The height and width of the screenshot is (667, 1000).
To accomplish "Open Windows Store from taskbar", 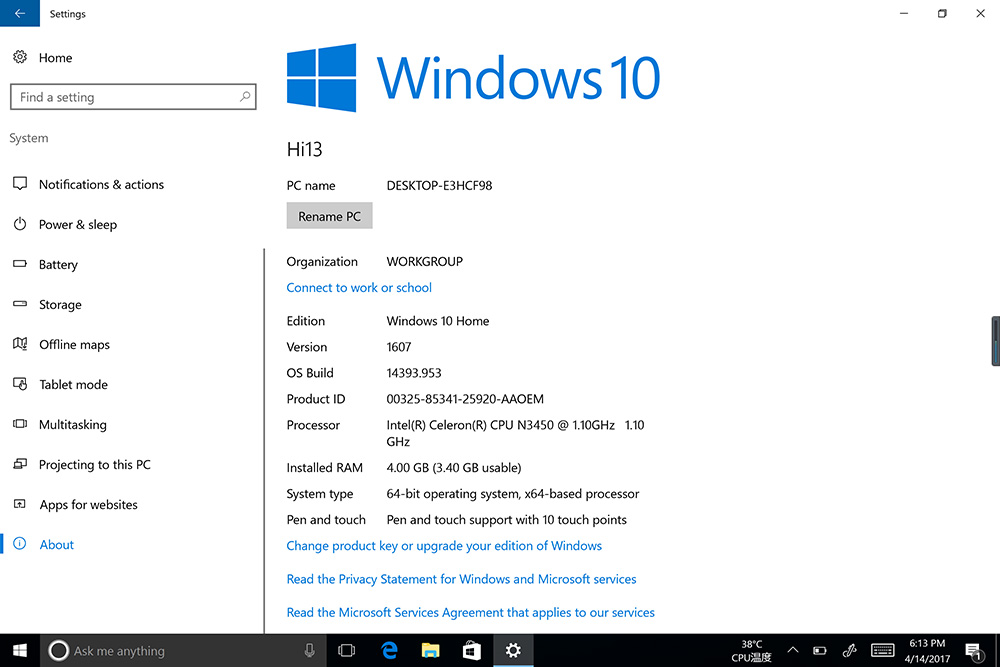I will (x=472, y=650).
